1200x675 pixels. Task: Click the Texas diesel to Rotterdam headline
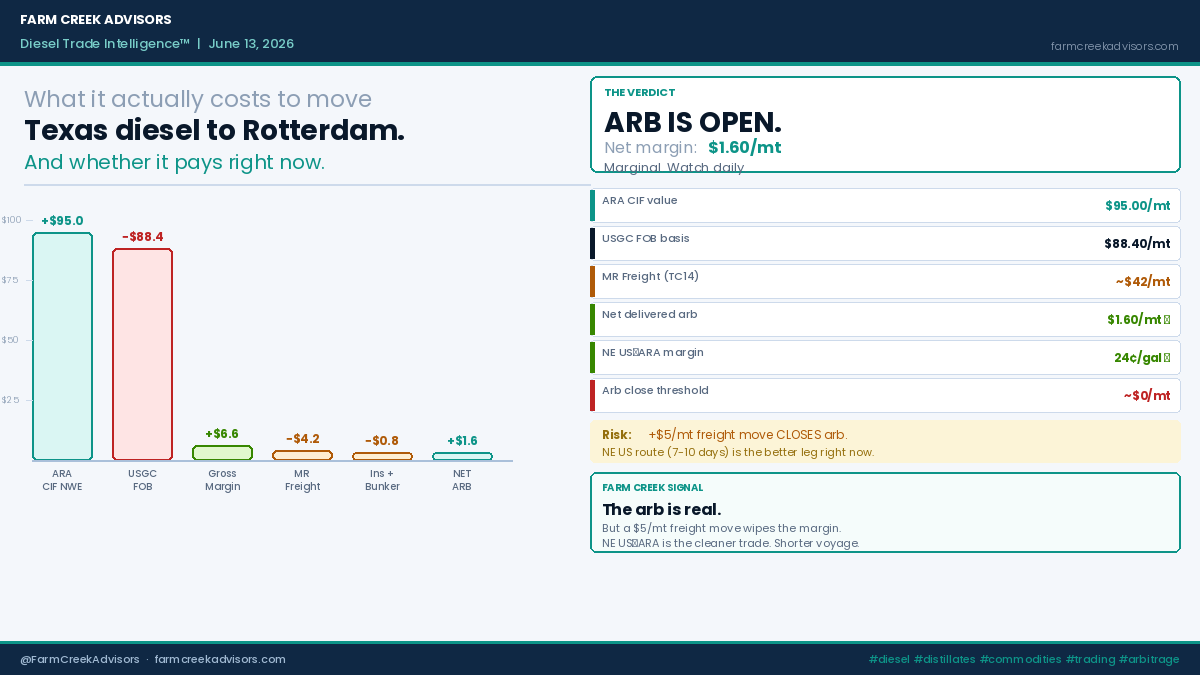214,131
